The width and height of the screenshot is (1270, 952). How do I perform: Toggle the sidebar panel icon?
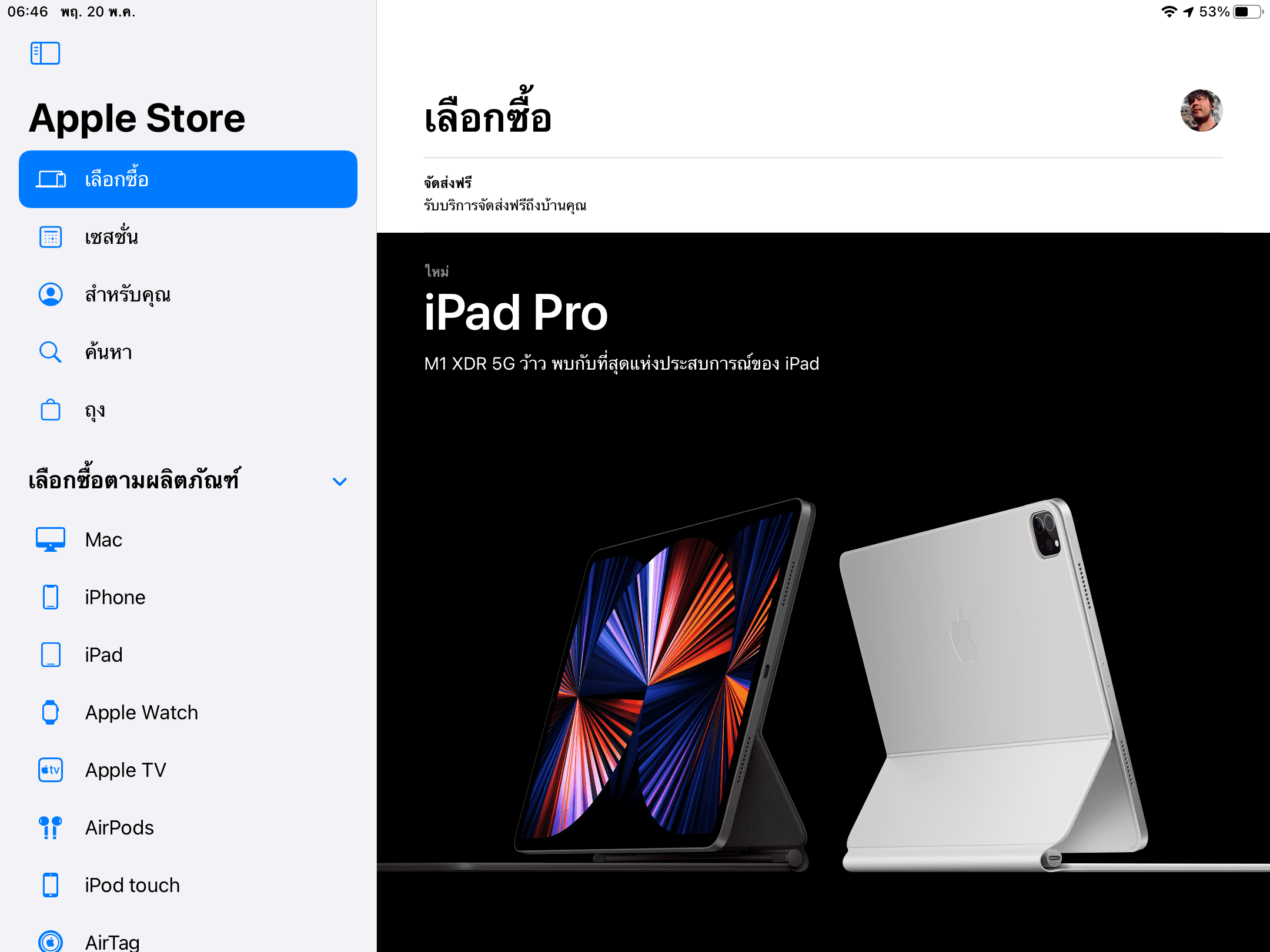point(45,53)
